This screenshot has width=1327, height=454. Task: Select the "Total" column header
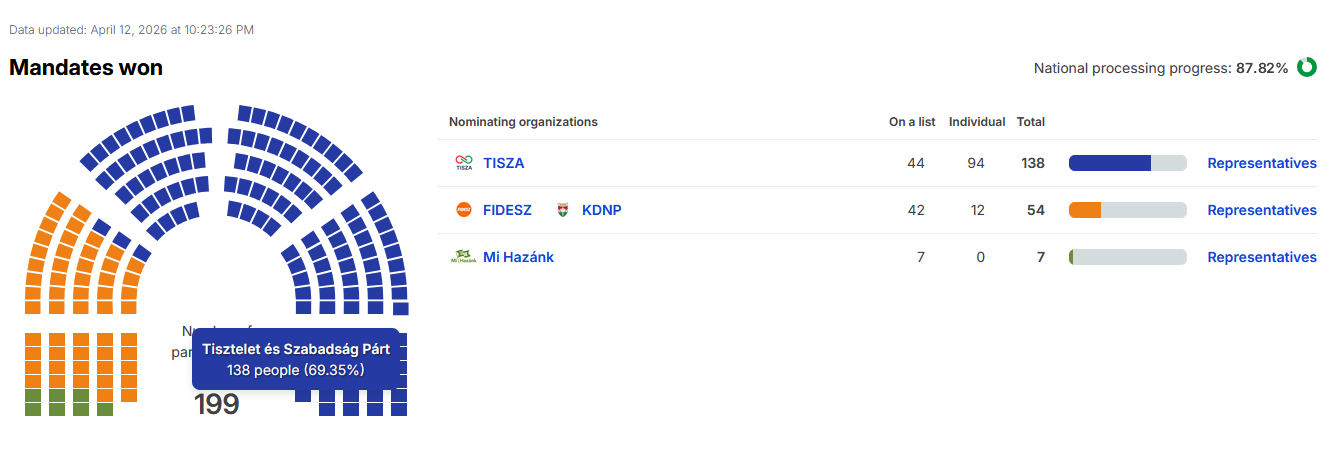click(x=1031, y=122)
